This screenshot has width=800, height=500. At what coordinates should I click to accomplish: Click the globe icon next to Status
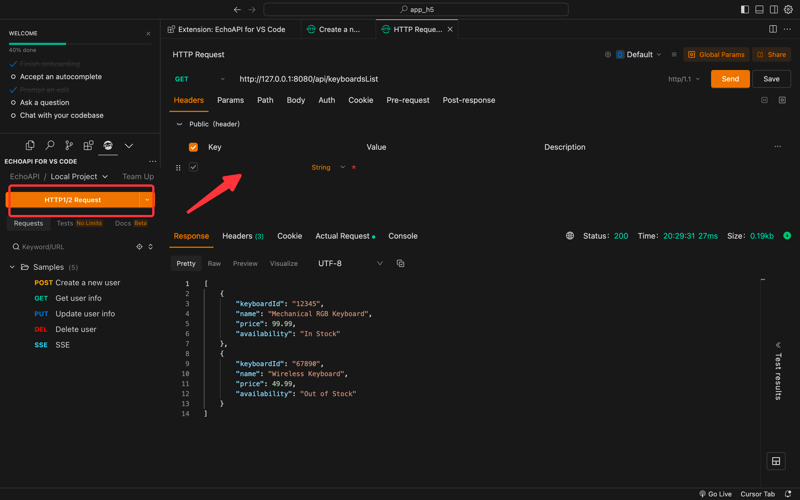[x=570, y=236]
